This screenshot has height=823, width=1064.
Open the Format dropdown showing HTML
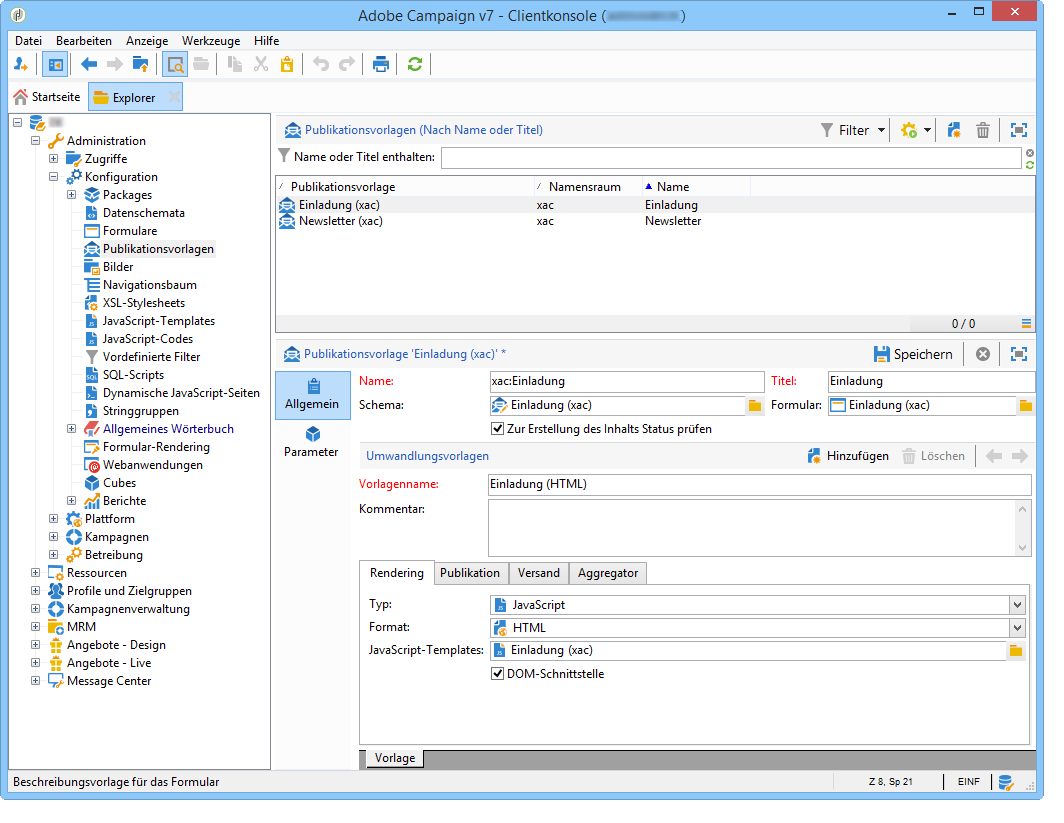[x=1017, y=628]
